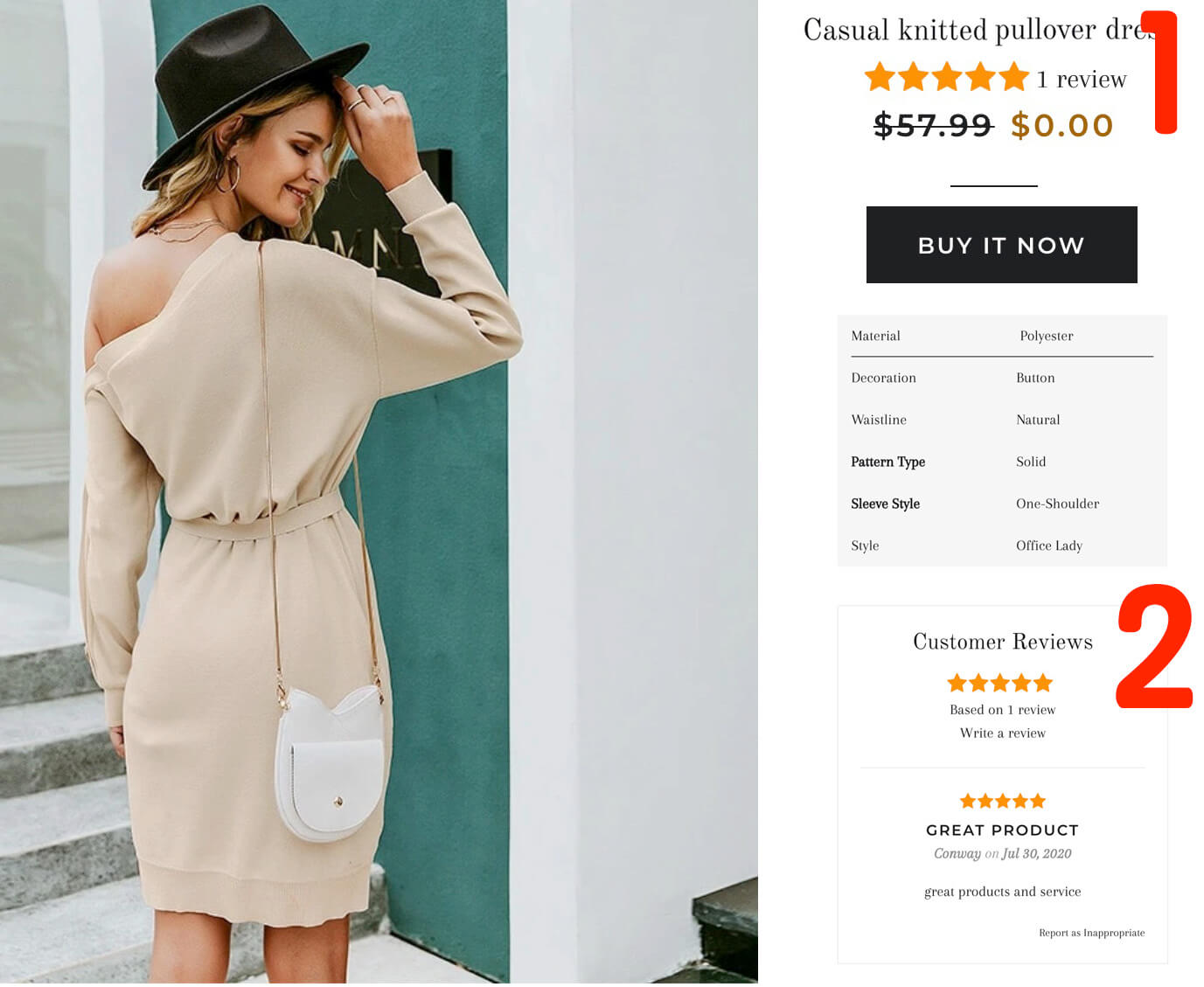
Task: Select the fifth star in title rating
Action: coord(1014,77)
